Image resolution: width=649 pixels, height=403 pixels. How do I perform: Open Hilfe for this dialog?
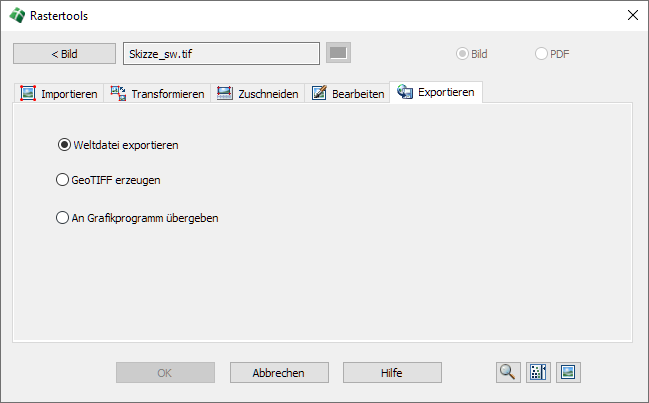[x=392, y=372]
